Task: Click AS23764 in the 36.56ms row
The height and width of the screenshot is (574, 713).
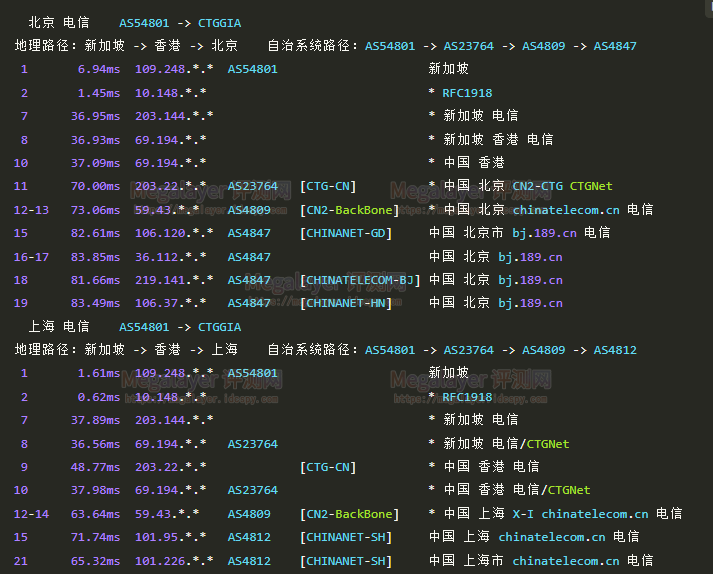Action: [253, 444]
